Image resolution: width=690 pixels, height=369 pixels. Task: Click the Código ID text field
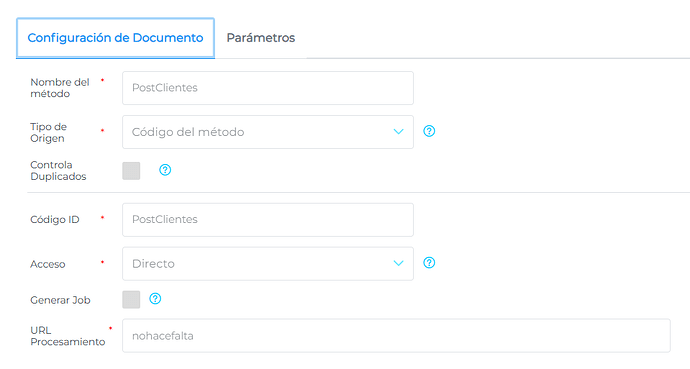(x=268, y=219)
